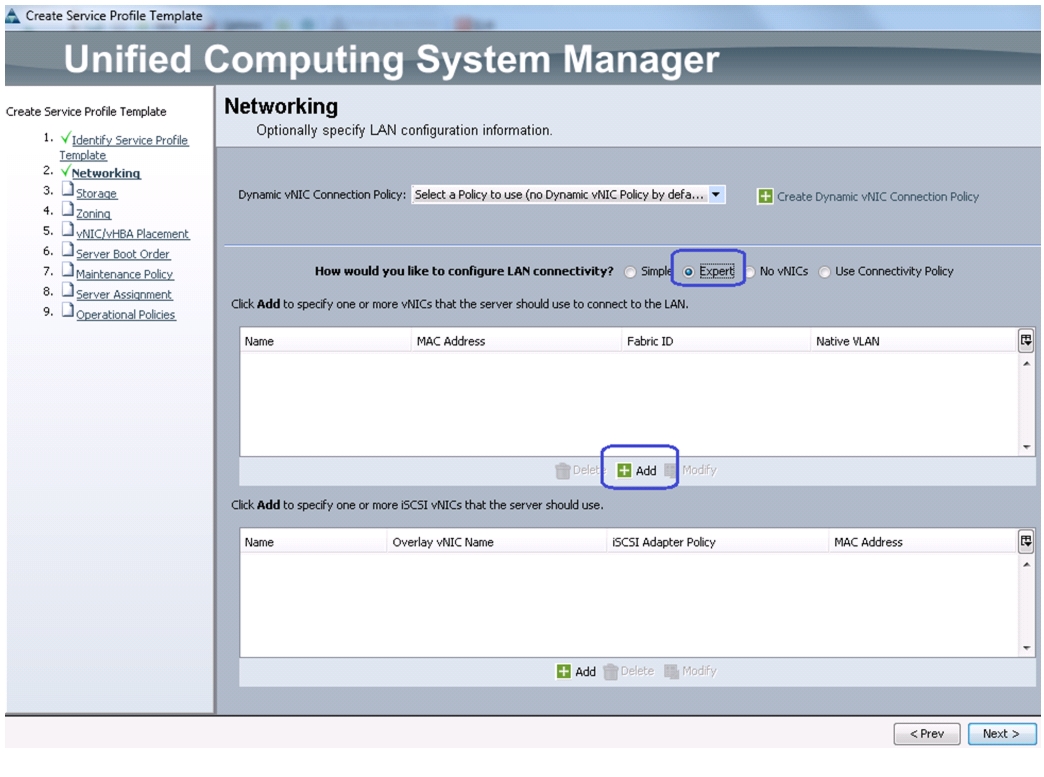Sort vNIC table by Fabric ID column
Viewport: 1044px width, 777px height.
(x=716, y=341)
